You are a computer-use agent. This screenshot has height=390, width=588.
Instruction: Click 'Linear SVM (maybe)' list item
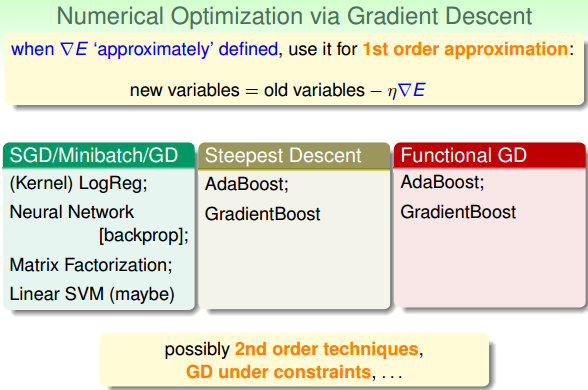tap(92, 294)
